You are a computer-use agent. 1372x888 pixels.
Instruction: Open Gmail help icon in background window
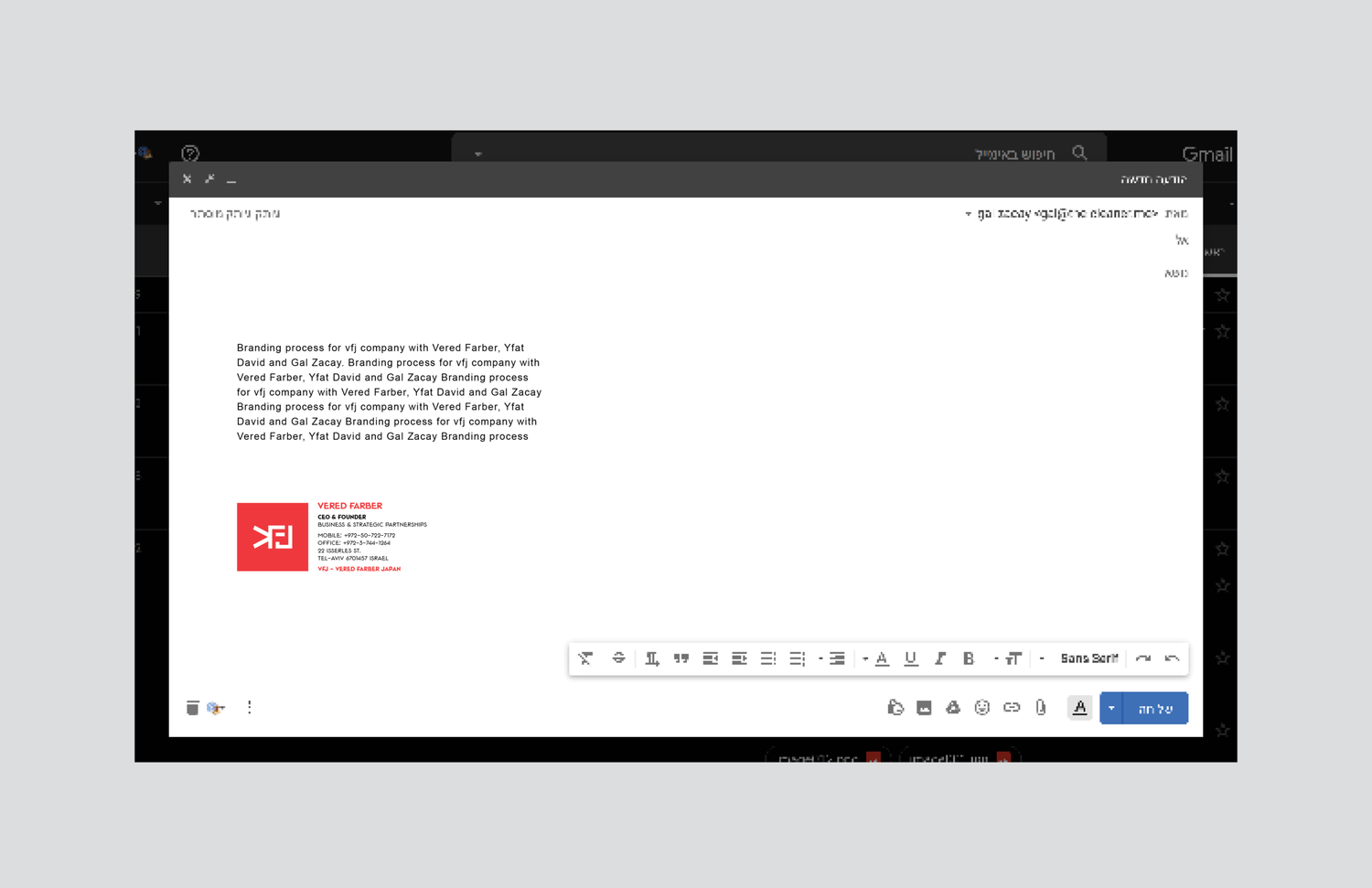(x=190, y=153)
